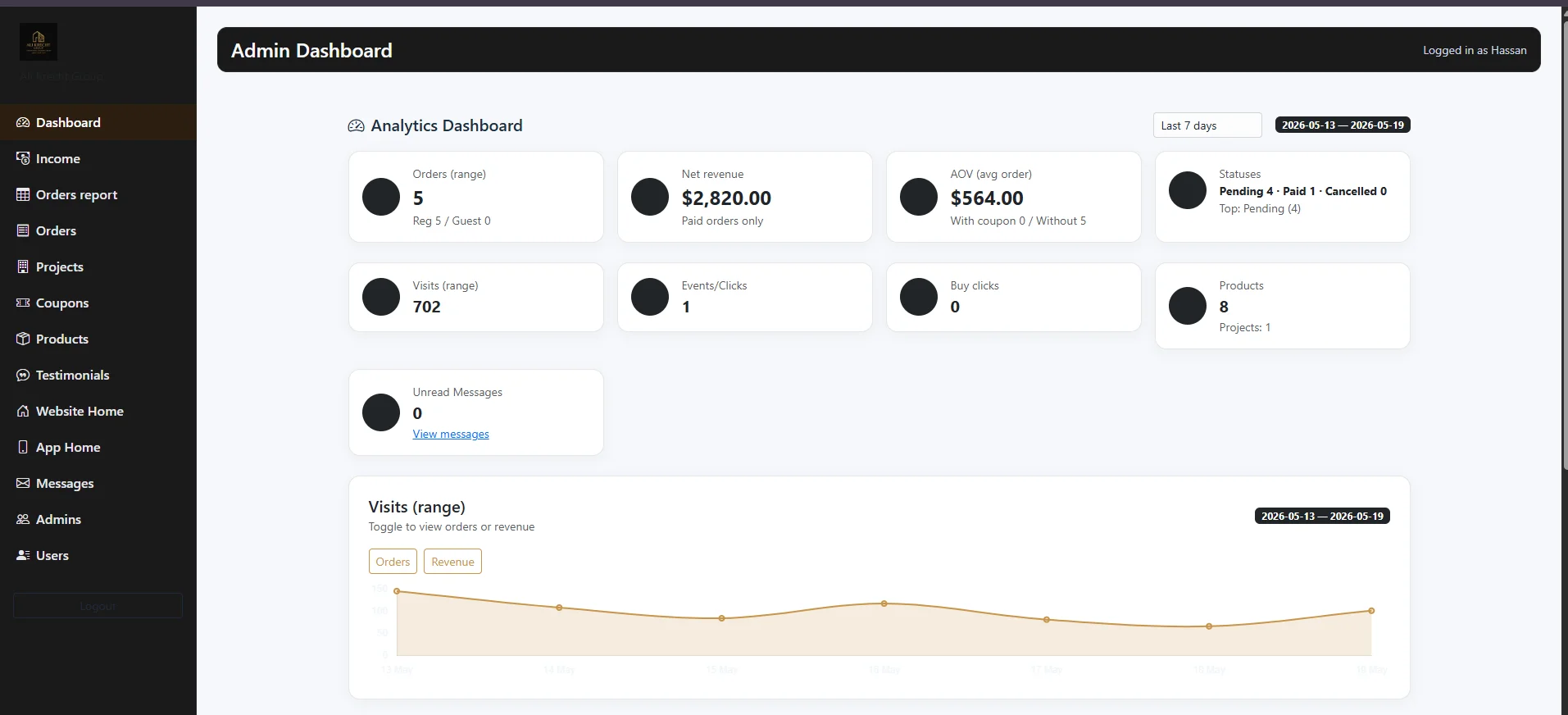
Task: Click the first data point on visits chart
Action: [x=397, y=591]
